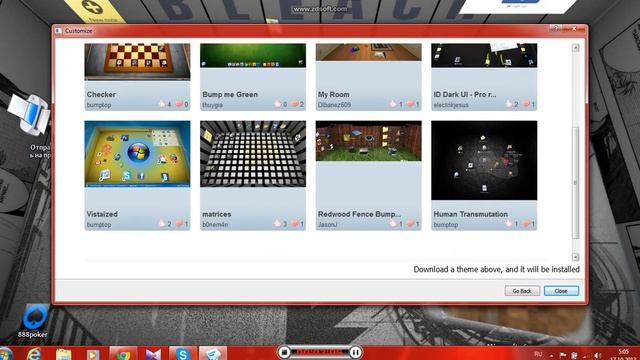Image resolution: width=640 pixels, height=360 pixels.
Task: Click the theme list scrollbar thumb
Action: tap(575, 182)
